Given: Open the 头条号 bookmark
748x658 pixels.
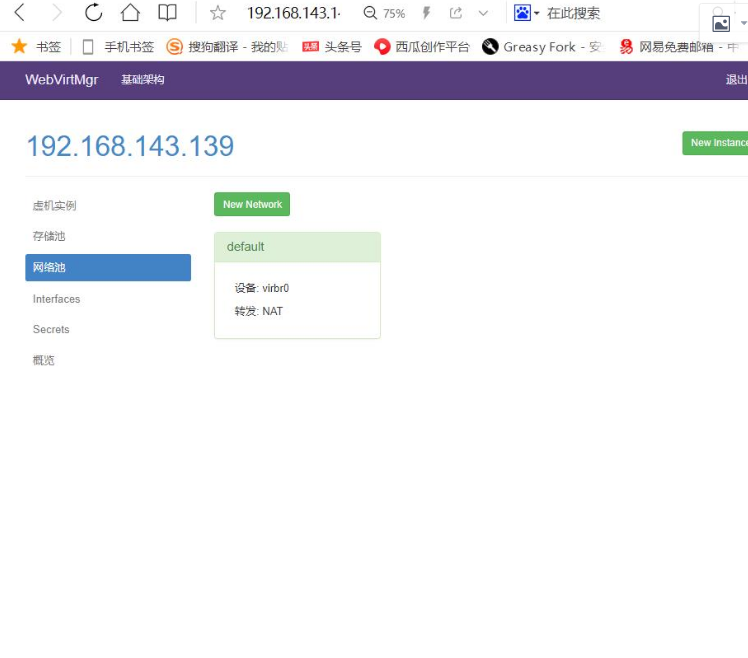Looking at the screenshot, I should (x=332, y=47).
